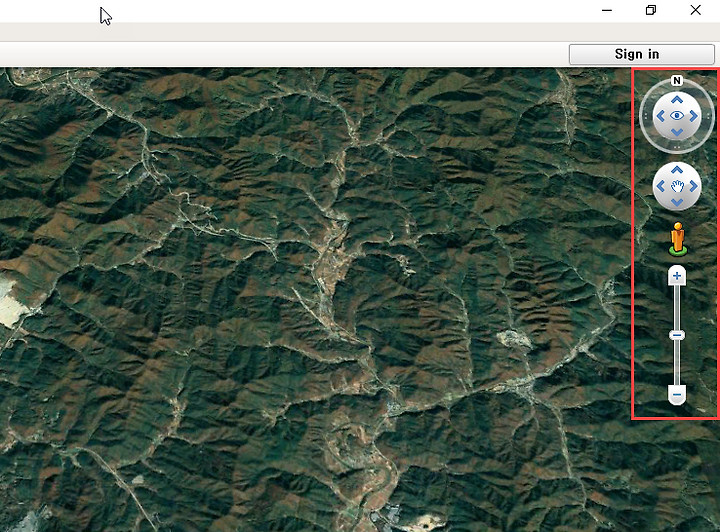Click the eye icon in Look joystick
Image resolution: width=720 pixels, height=532 pixels.
click(677, 116)
